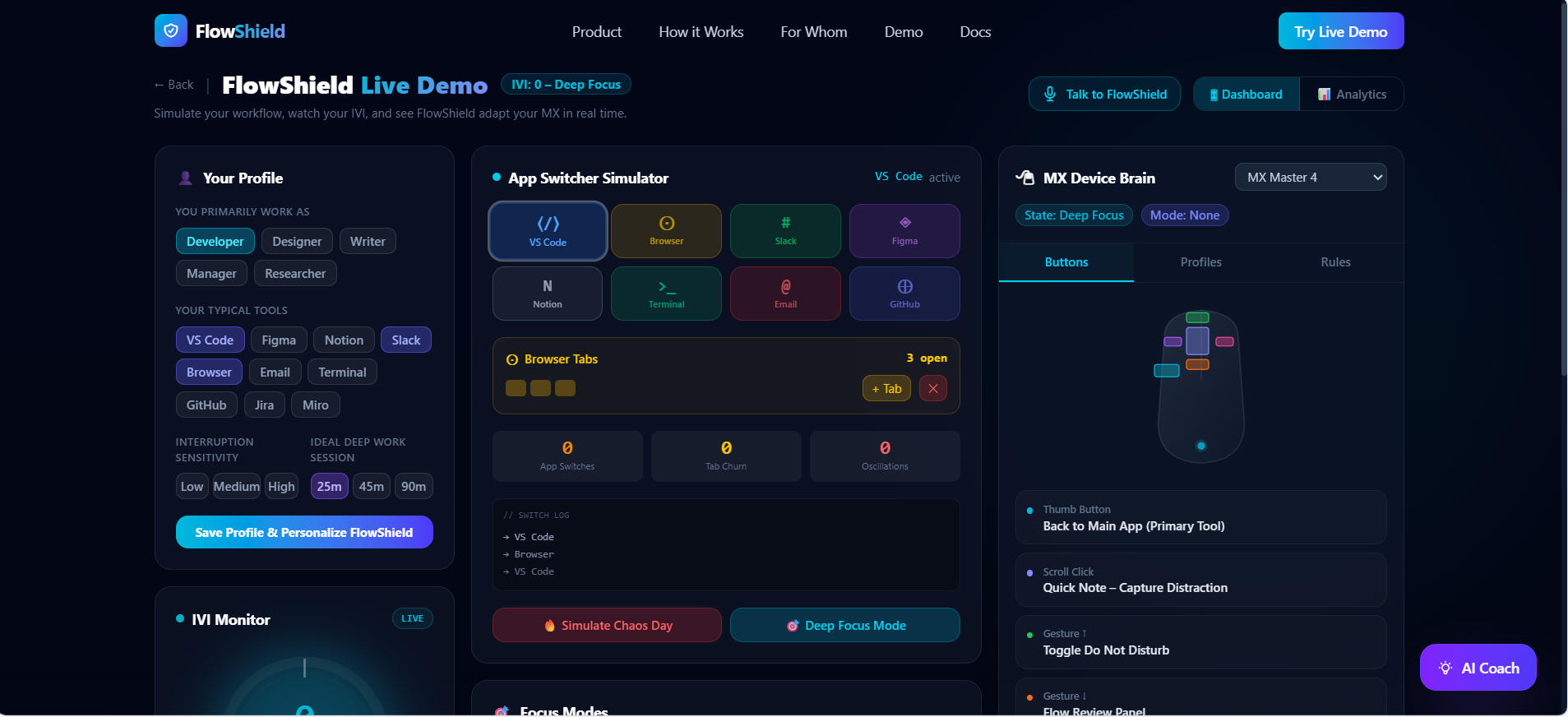Select Writer as primary work role
The width and height of the screenshot is (1568, 717).
coord(368,241)
